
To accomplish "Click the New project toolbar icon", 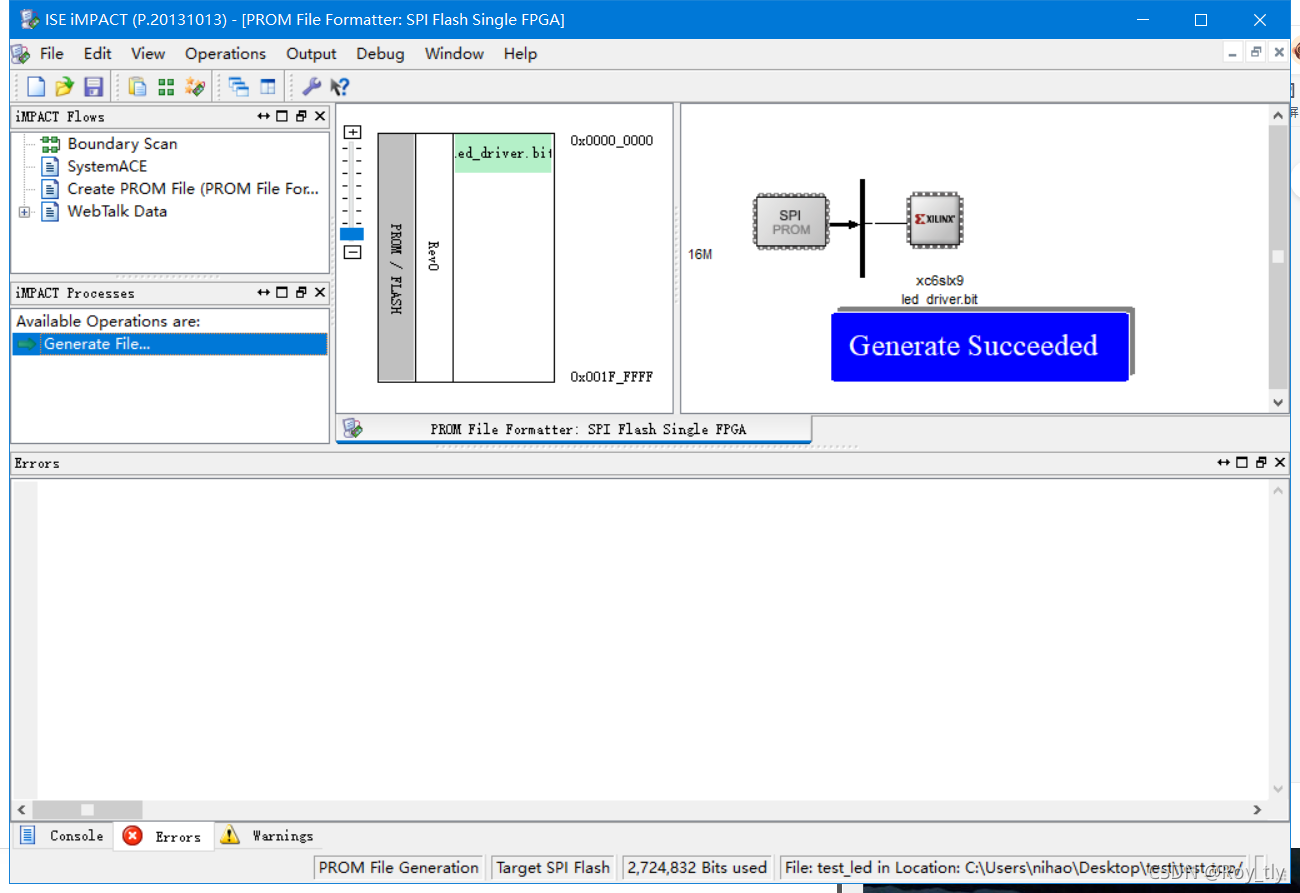I will point(36,87).
